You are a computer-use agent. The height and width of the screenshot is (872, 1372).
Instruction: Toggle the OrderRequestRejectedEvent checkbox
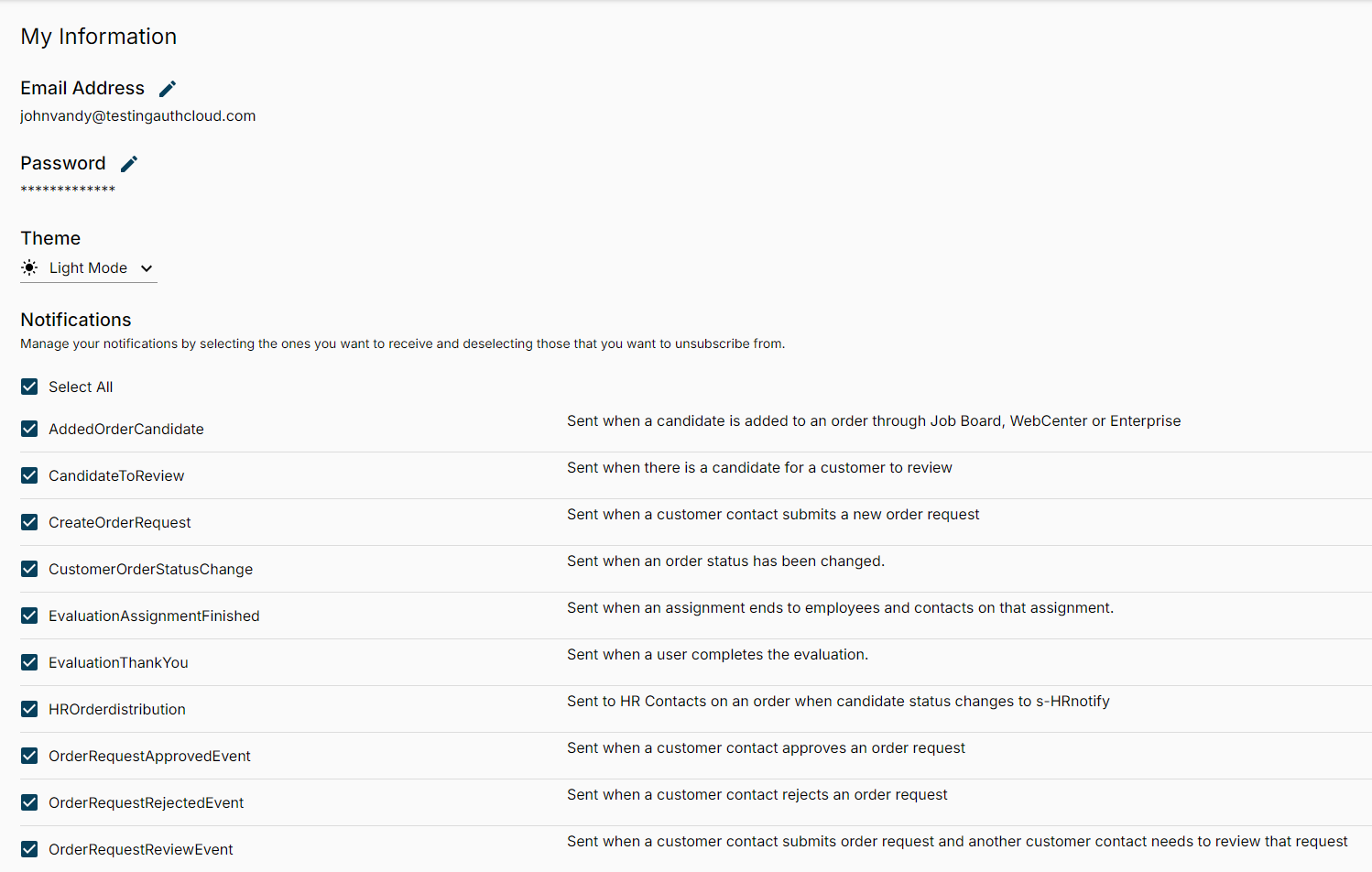click(x=29, y=802)
